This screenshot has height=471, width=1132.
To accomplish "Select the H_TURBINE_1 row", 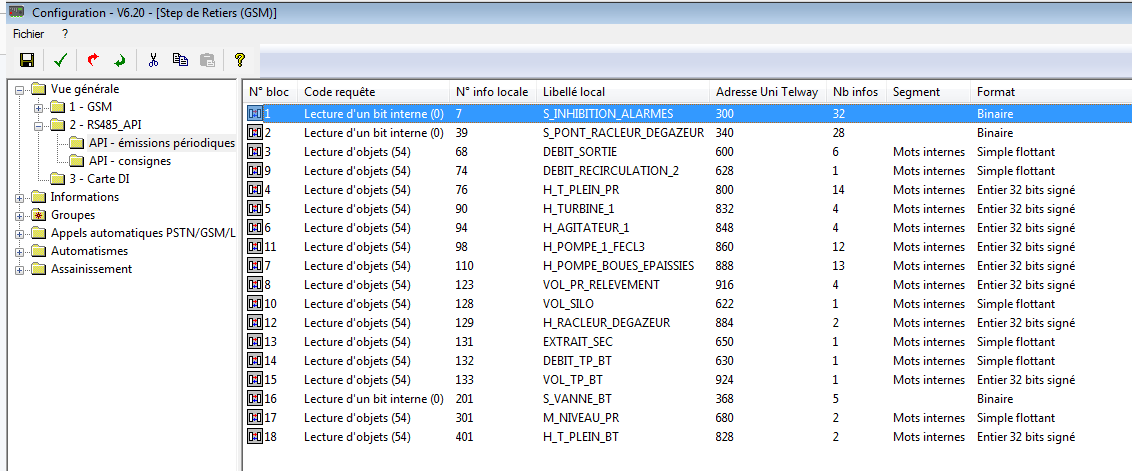I will click(x=576, y=209).
